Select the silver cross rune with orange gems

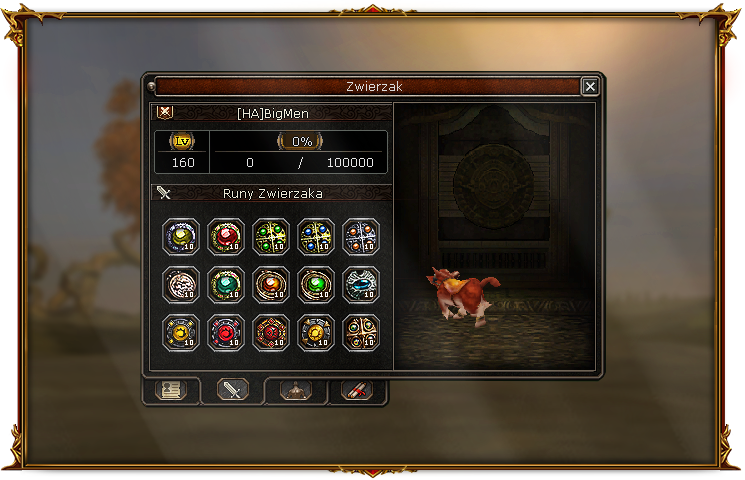pyautogui.click(x=361, y=237)
